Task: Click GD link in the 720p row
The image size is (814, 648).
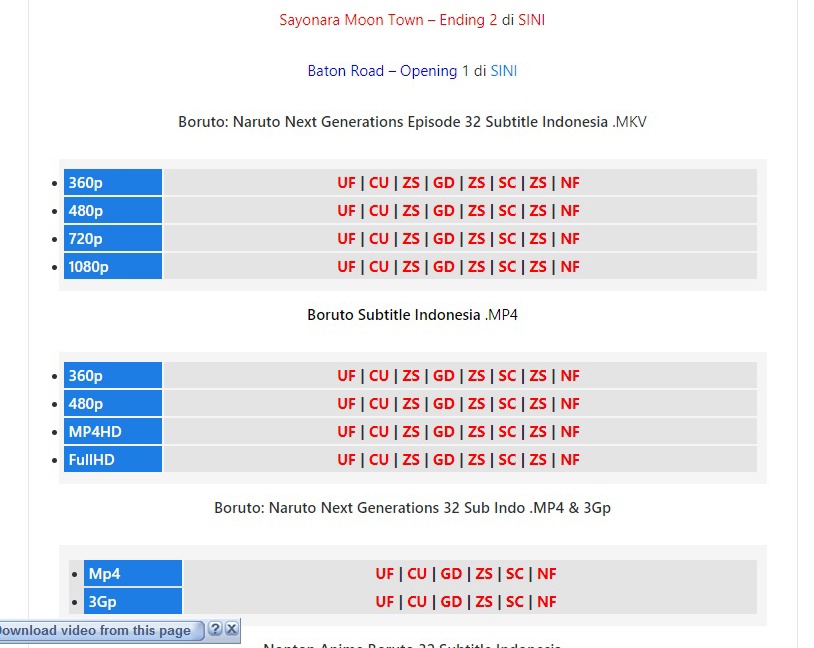Action: click(x=443, y=239)
